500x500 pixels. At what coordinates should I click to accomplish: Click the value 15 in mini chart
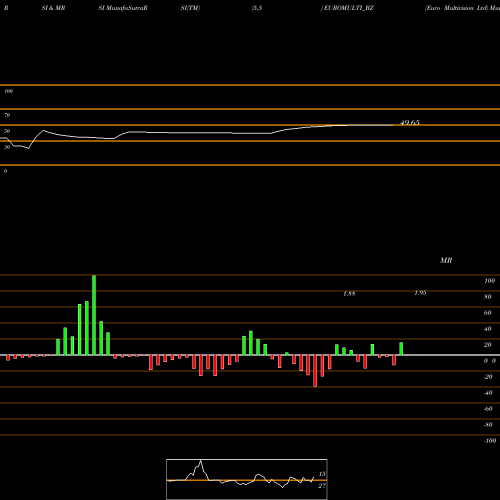tap(322, 474)
